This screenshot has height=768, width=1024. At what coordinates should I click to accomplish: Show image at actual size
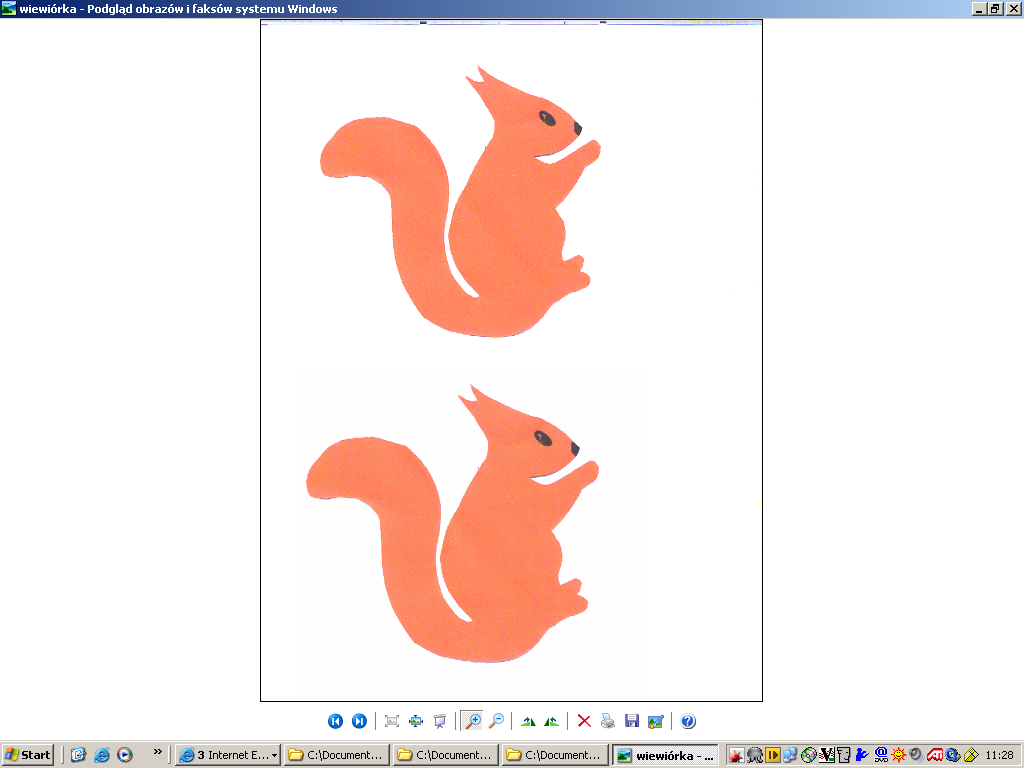click(416, 721)
